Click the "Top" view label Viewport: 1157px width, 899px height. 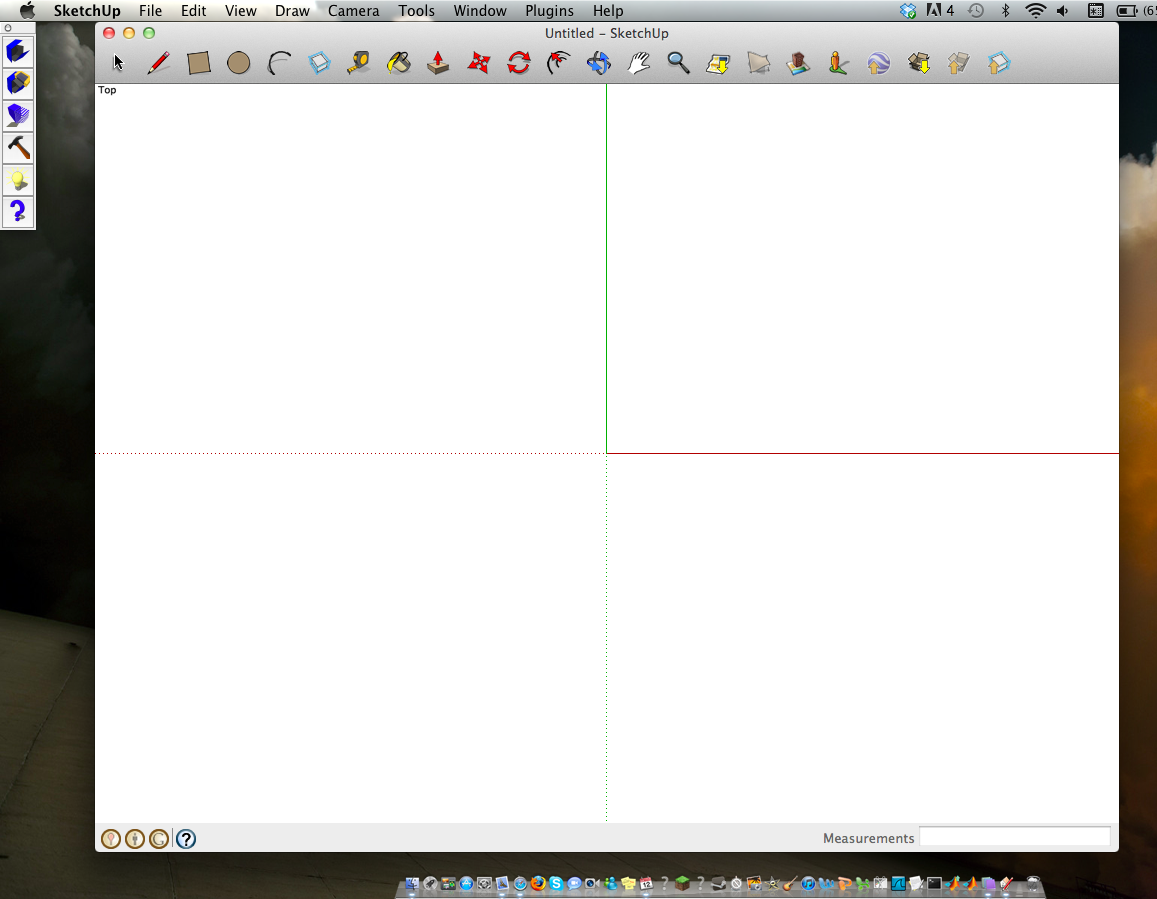coord(107,90)
